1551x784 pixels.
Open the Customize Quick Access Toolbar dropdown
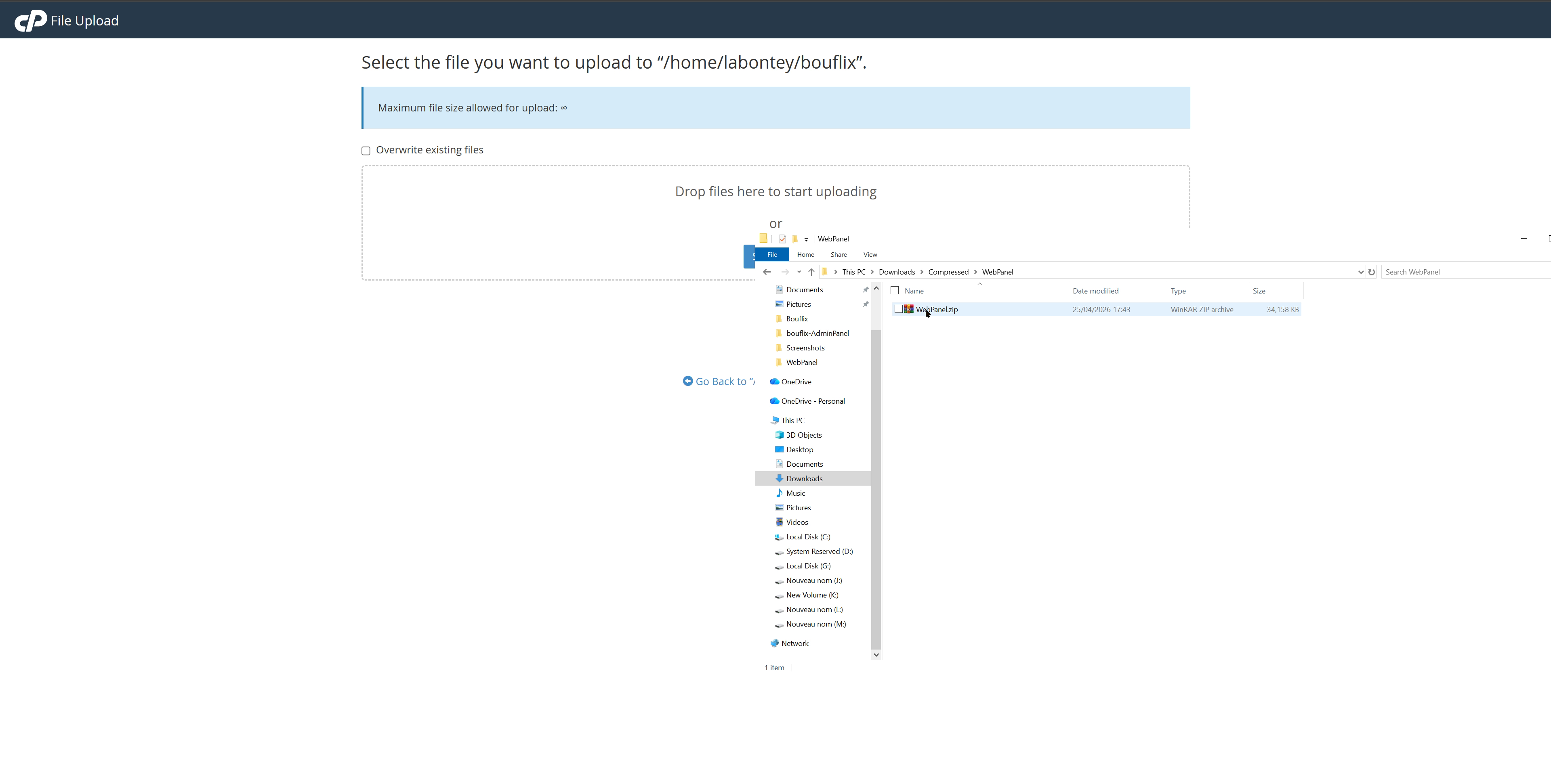point(806,239)
